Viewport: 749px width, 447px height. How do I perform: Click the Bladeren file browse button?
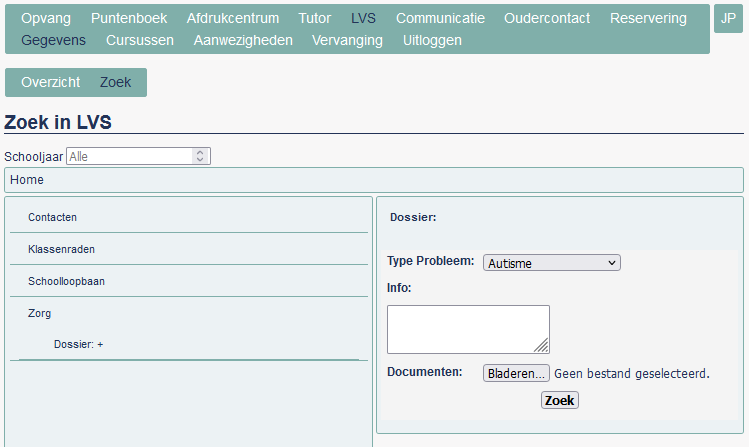516,373
